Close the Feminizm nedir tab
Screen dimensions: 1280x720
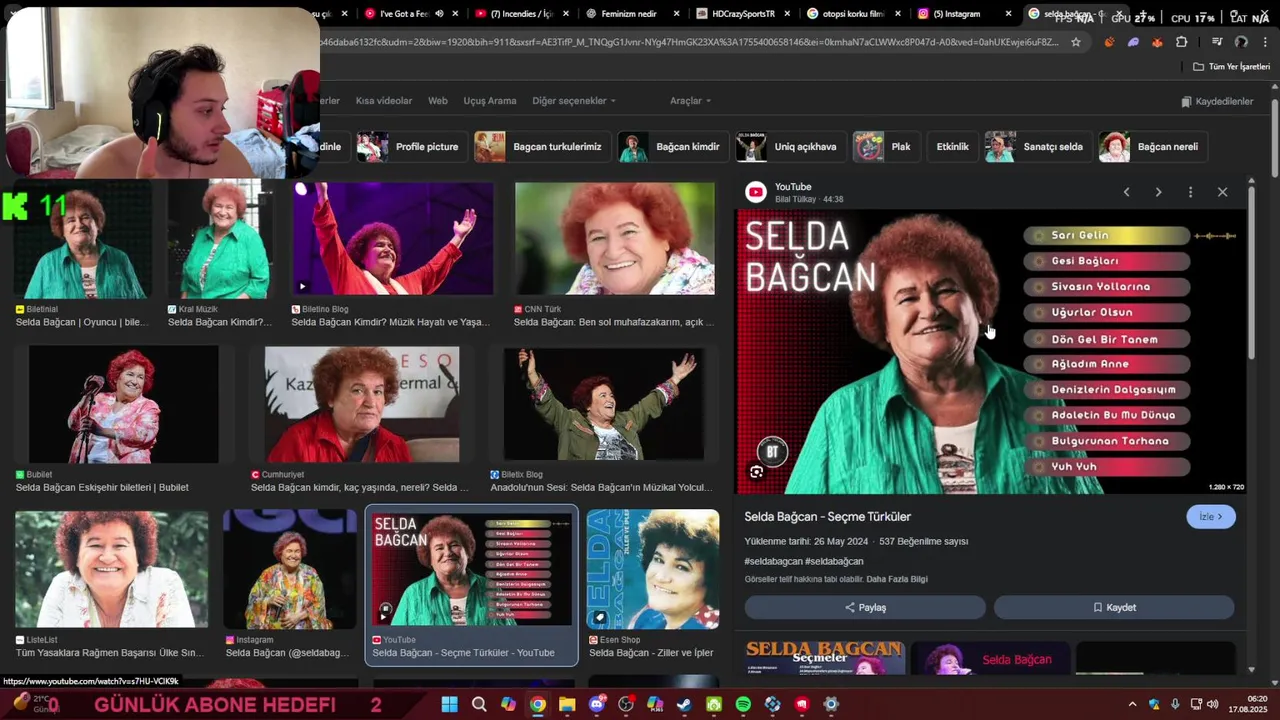click(x=677, y=14)
